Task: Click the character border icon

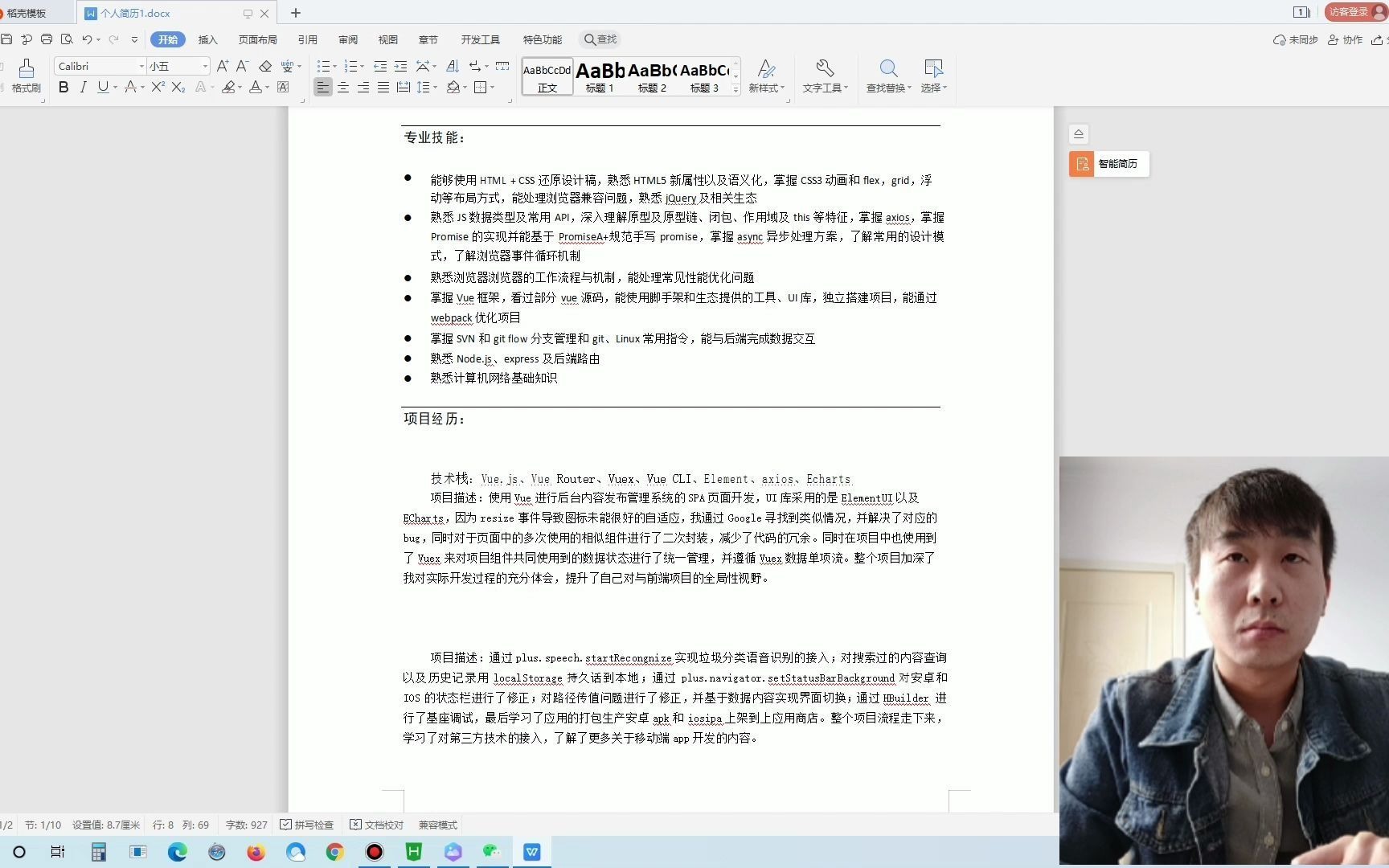Action: [x=283, y=87]
